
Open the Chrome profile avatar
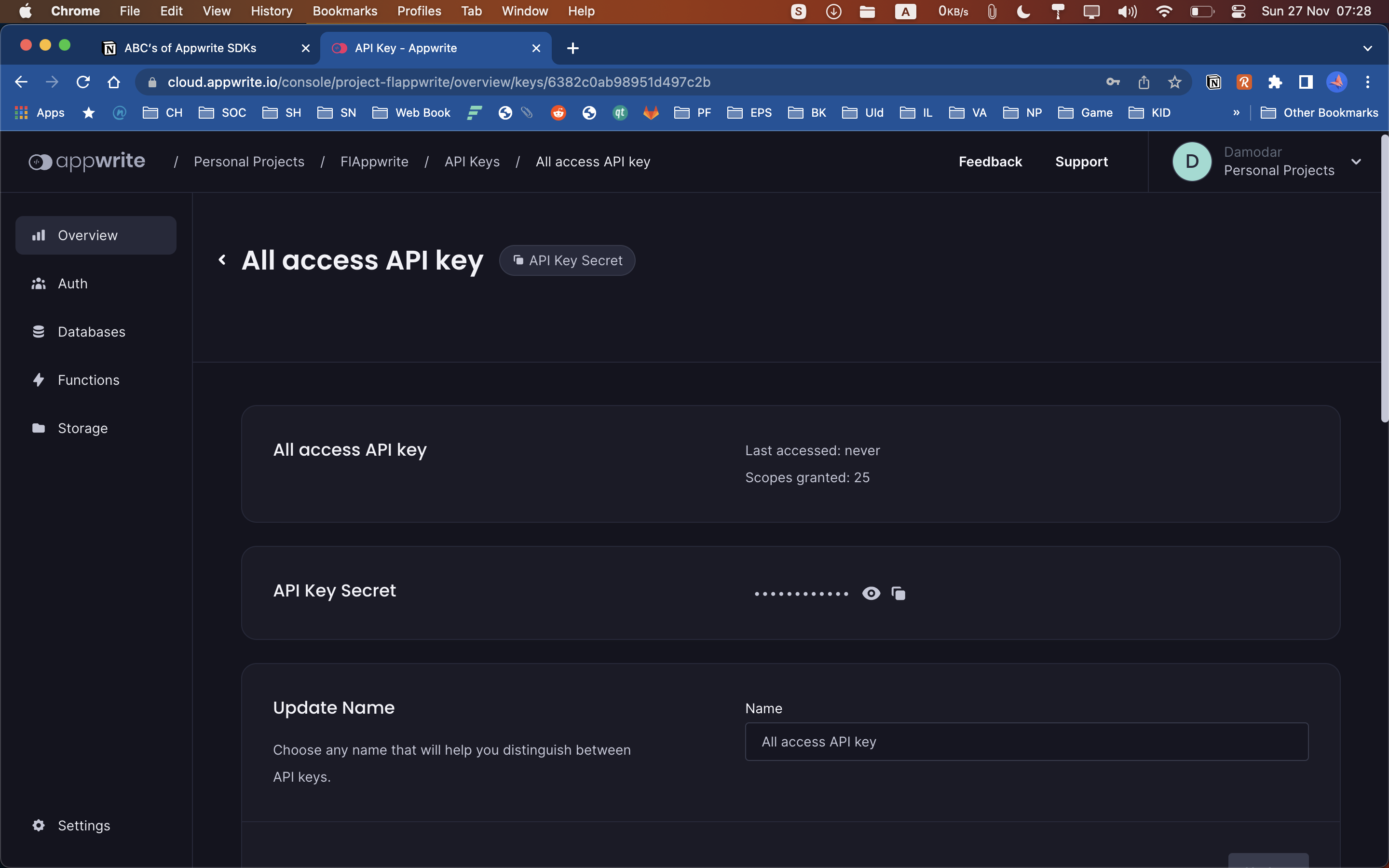click(1337, 82)
